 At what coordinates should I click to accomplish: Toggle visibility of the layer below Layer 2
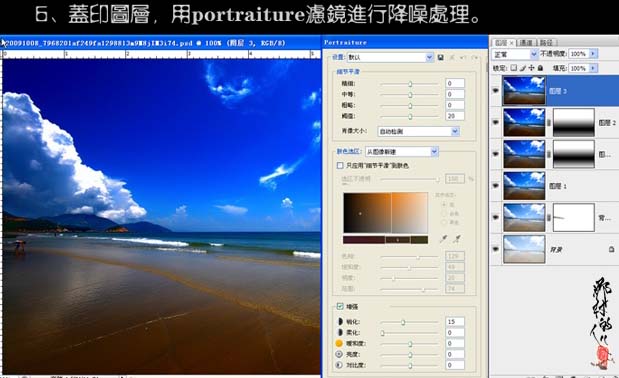(x=496, y=154)
